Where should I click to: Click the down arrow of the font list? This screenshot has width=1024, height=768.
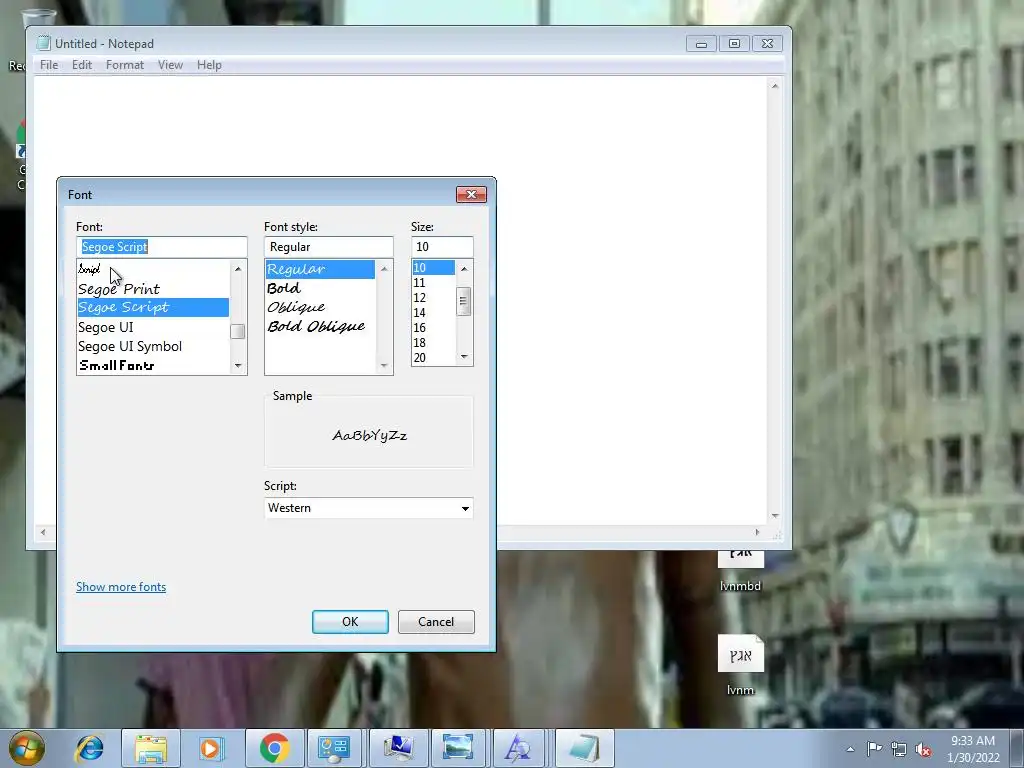[238, 366]
